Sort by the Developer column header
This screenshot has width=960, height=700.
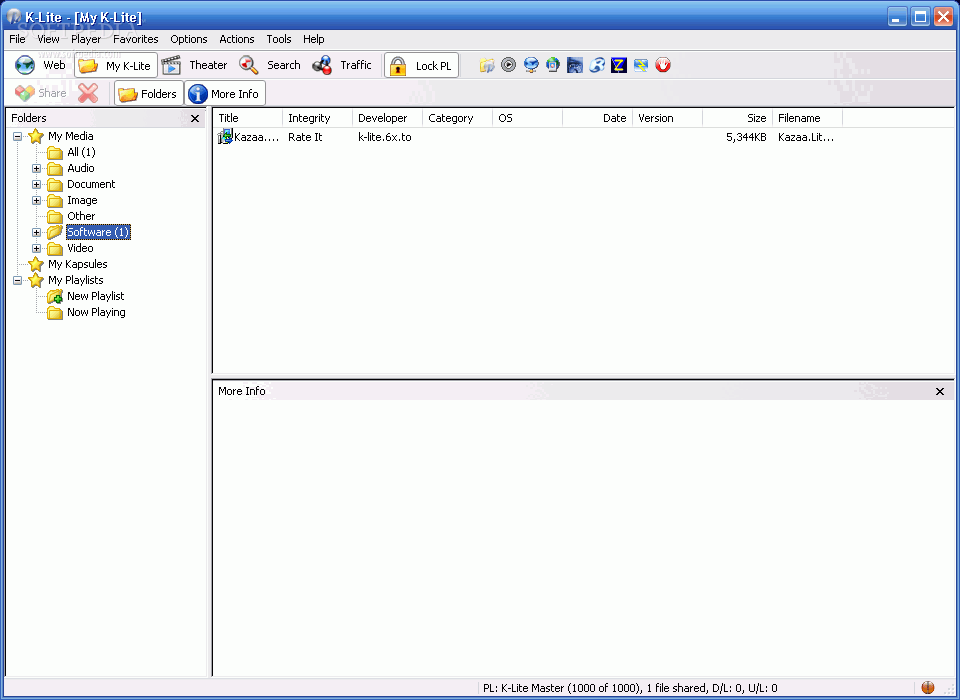[x=388, y=118]
